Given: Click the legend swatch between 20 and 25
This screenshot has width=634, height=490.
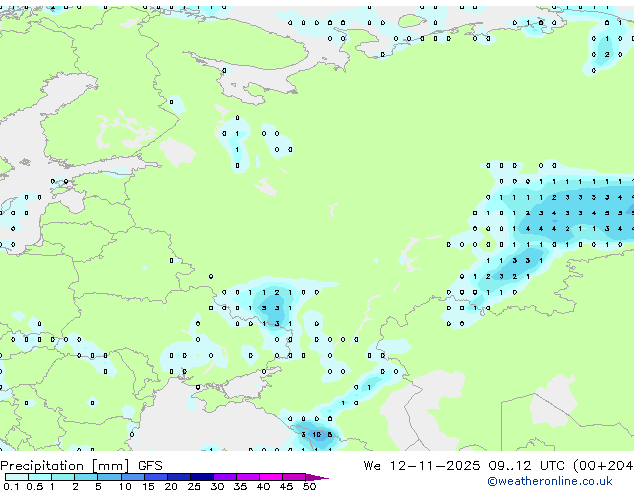Looking at the screenshot, I should 179,477.
